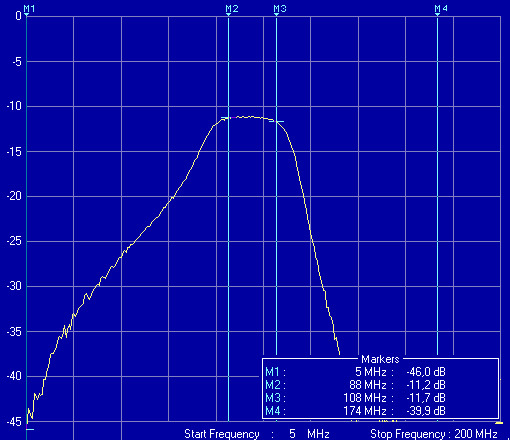Select the M1 marker triangle at top

[x=27, y=15]
